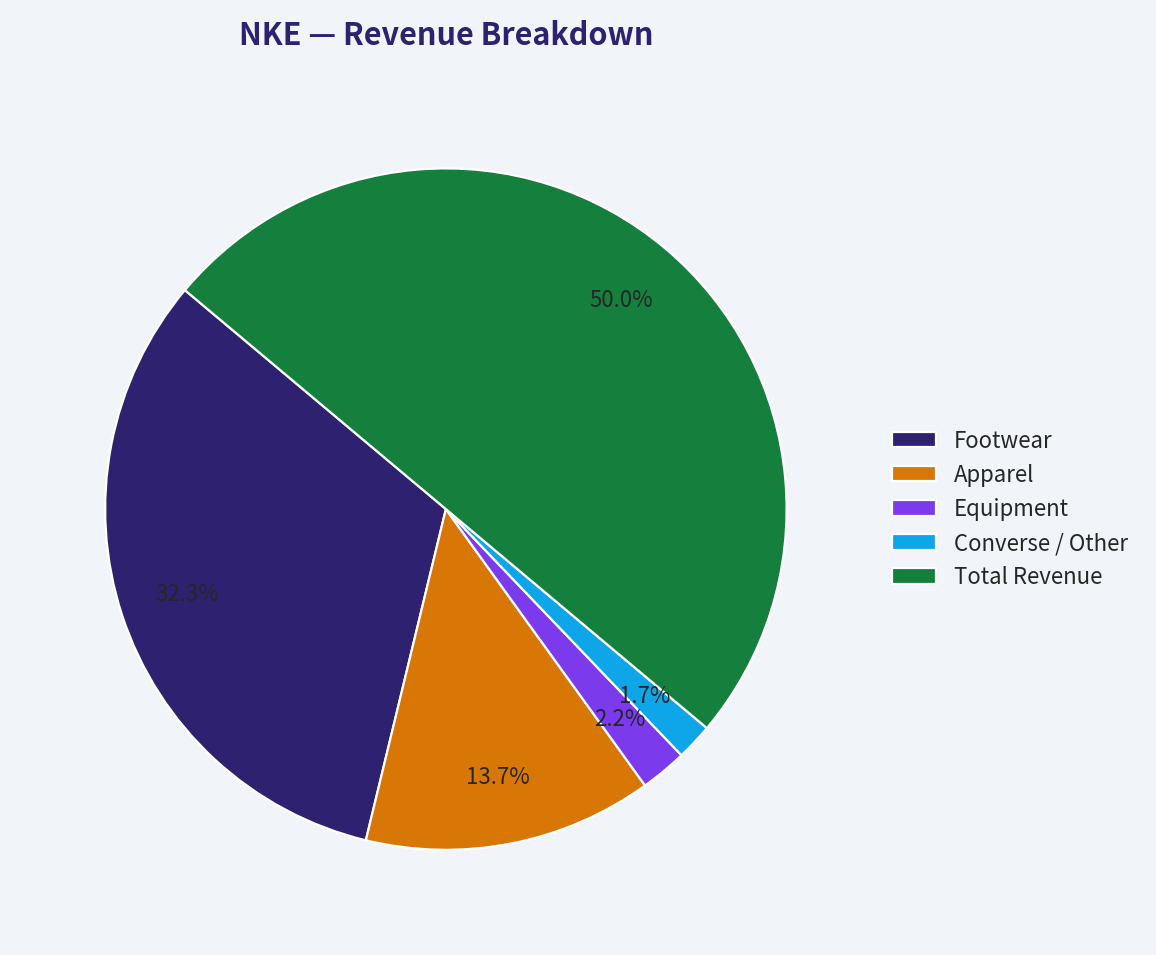Toggle the Total Revenue legend label
Viewport: 1156px width, 955px height.
click(1028, 576)
